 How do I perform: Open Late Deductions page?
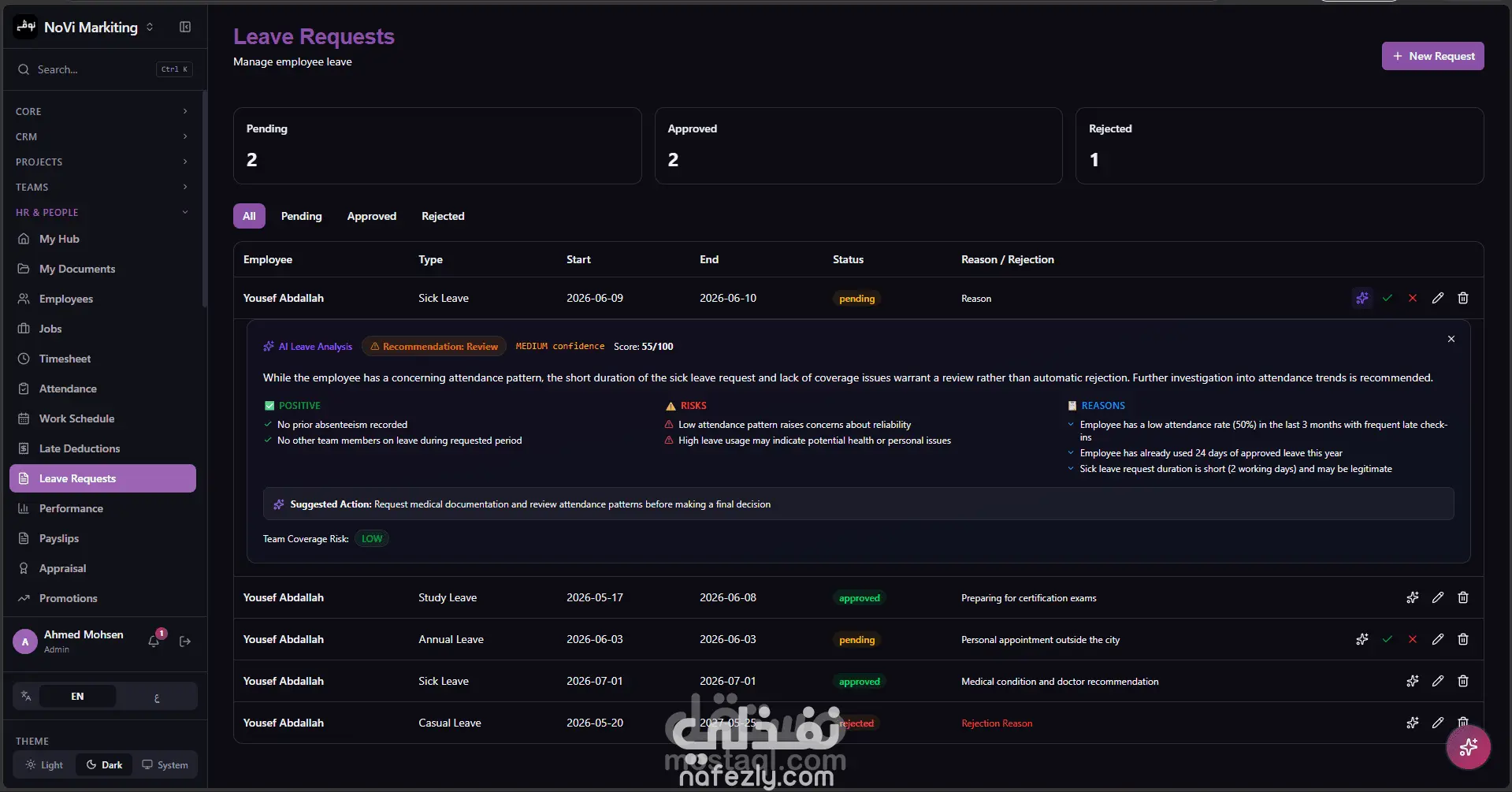point(102,448)
